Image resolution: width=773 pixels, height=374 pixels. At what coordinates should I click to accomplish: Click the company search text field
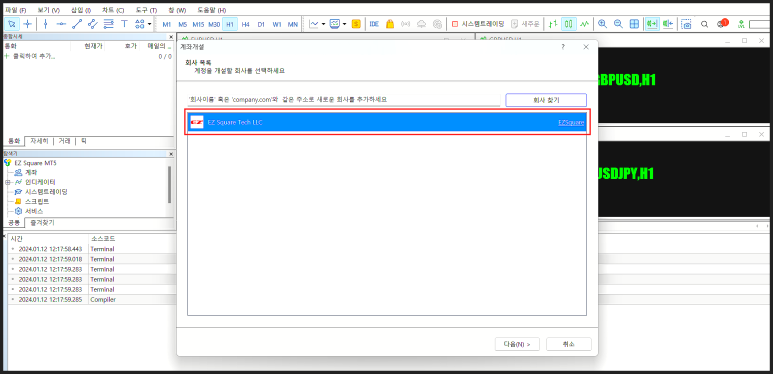pyautogui.click(x=344, y=100)
